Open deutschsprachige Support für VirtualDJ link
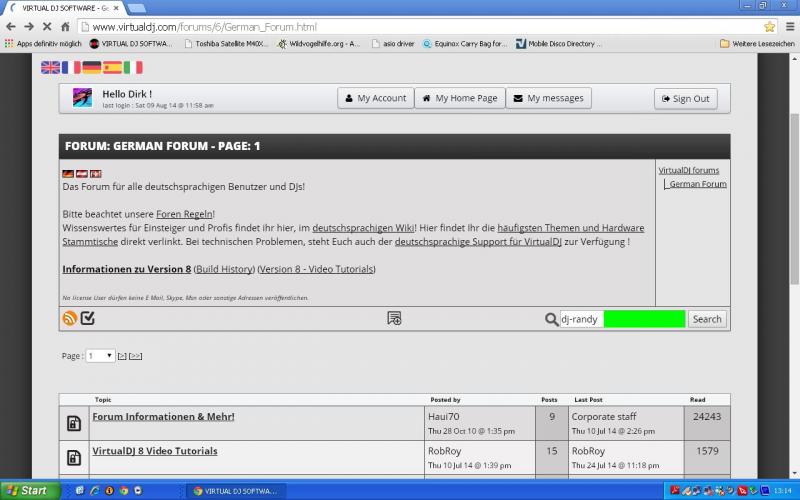The image size is (800, 500). [478, 242]
